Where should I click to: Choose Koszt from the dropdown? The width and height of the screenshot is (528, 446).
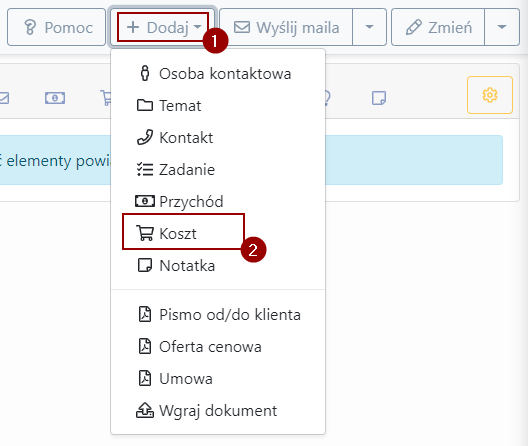[x=218, y=233]
